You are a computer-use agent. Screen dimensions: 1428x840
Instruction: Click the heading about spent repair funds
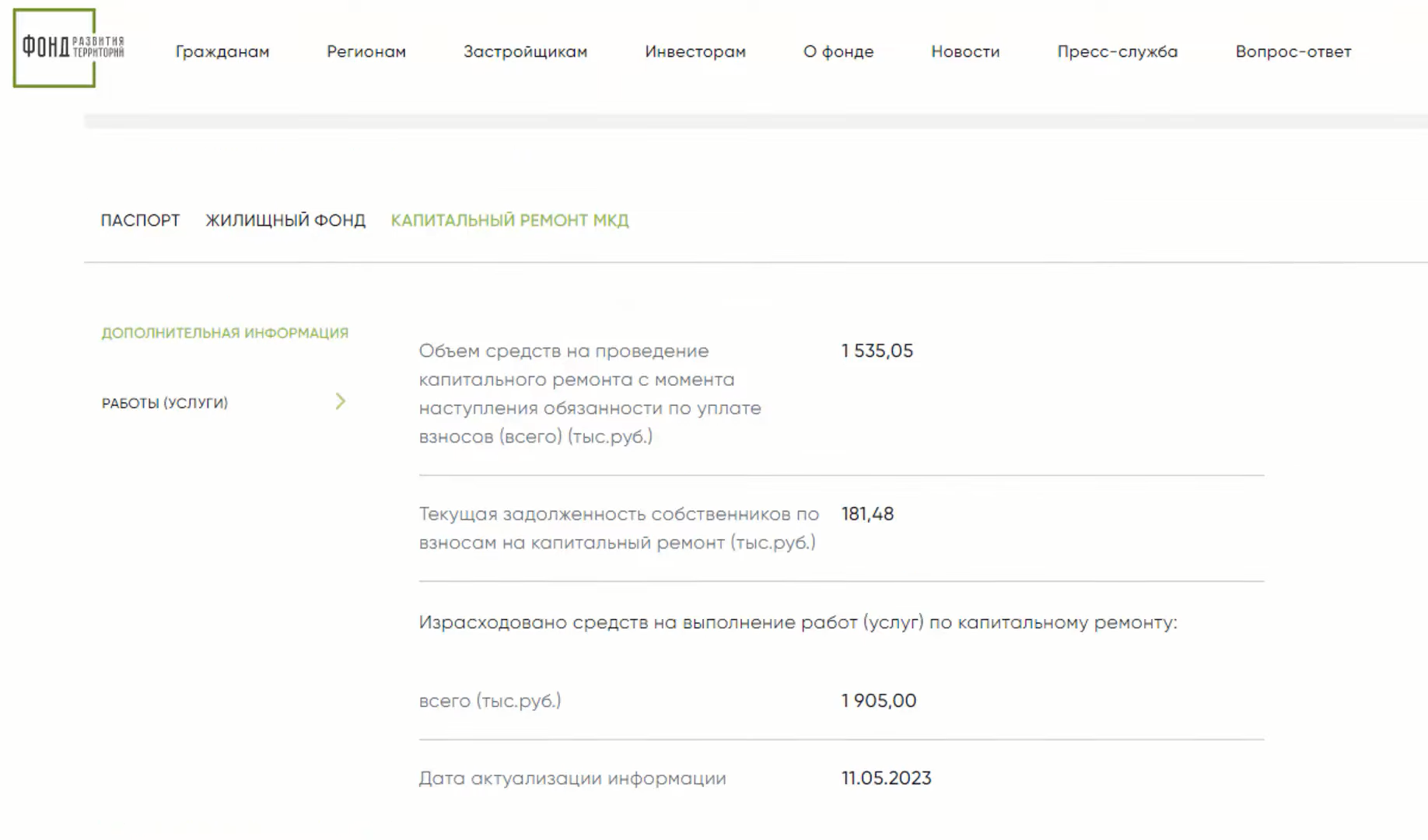(800, 621)
